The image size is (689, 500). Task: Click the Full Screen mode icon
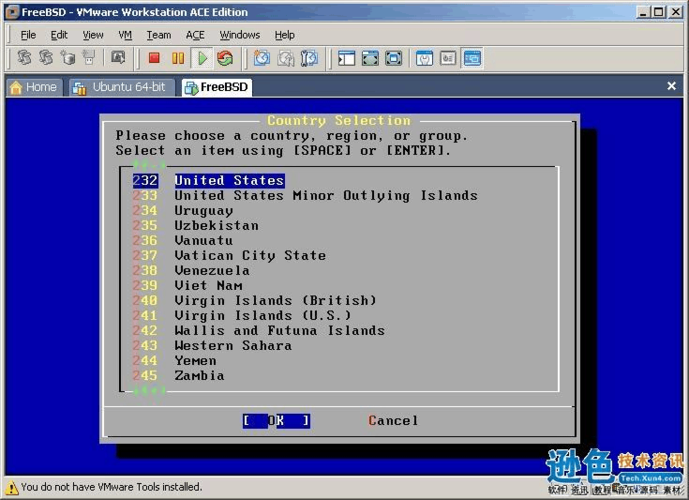point(370,58)
